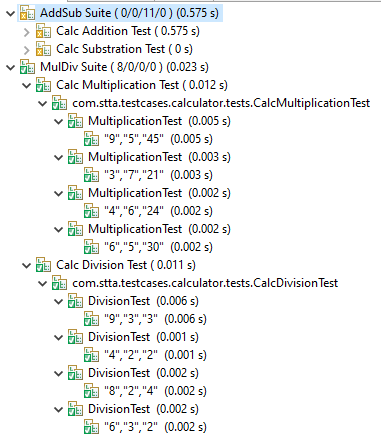Collapse the AddSub Suite node

(11, 14)
